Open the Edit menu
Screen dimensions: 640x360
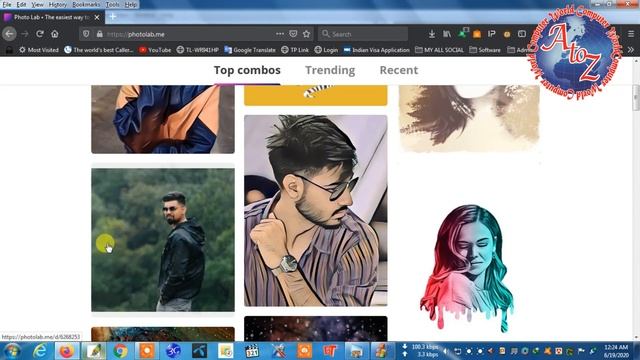tap(21, 4)
